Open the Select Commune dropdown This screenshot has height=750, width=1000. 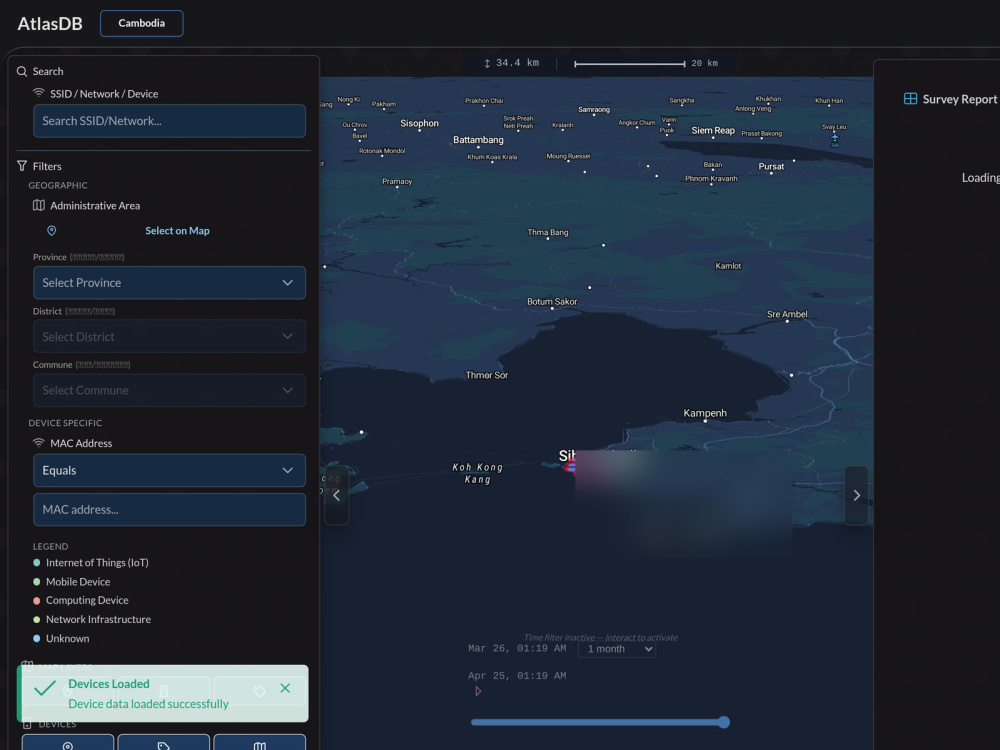coord(169,390)
